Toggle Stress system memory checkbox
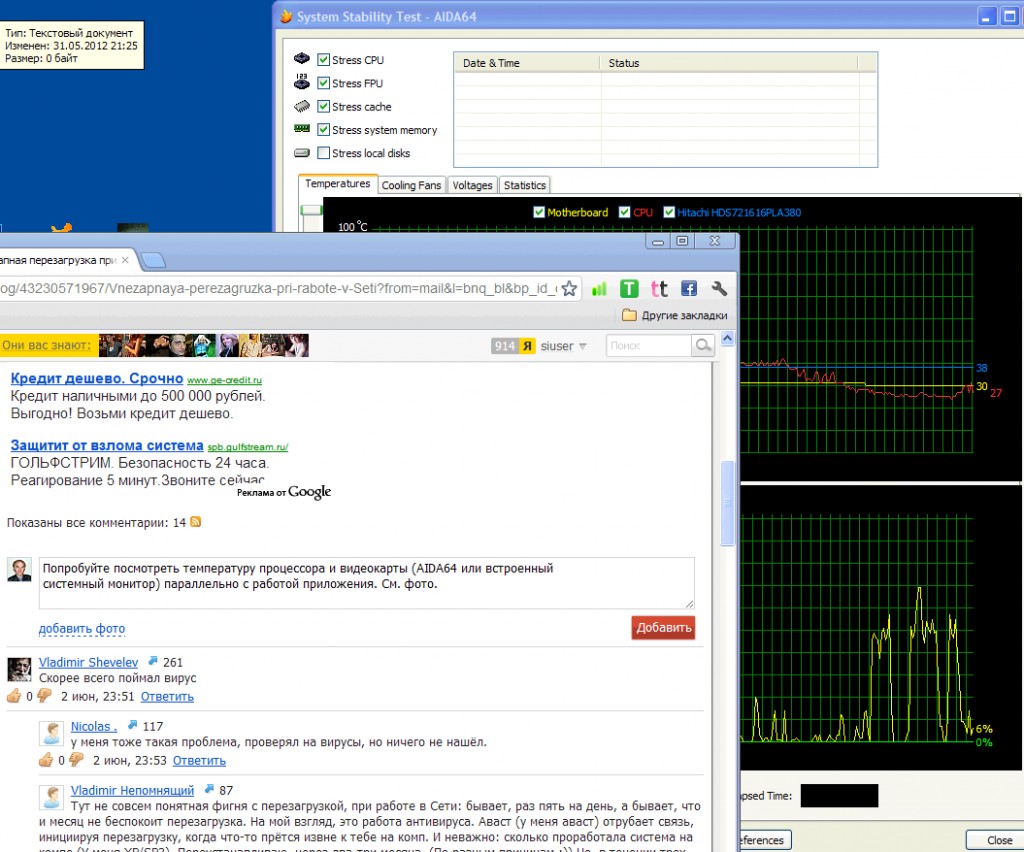The image size is (1024, 852). (323, 129)
